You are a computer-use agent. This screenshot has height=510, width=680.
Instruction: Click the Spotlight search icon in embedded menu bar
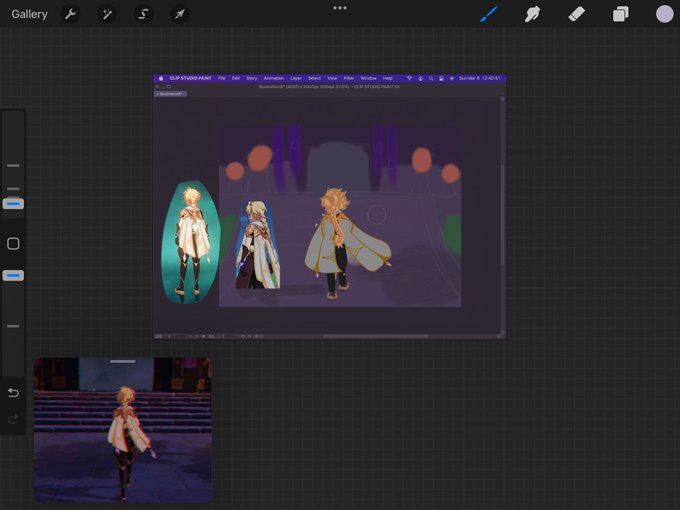[431, 78]
